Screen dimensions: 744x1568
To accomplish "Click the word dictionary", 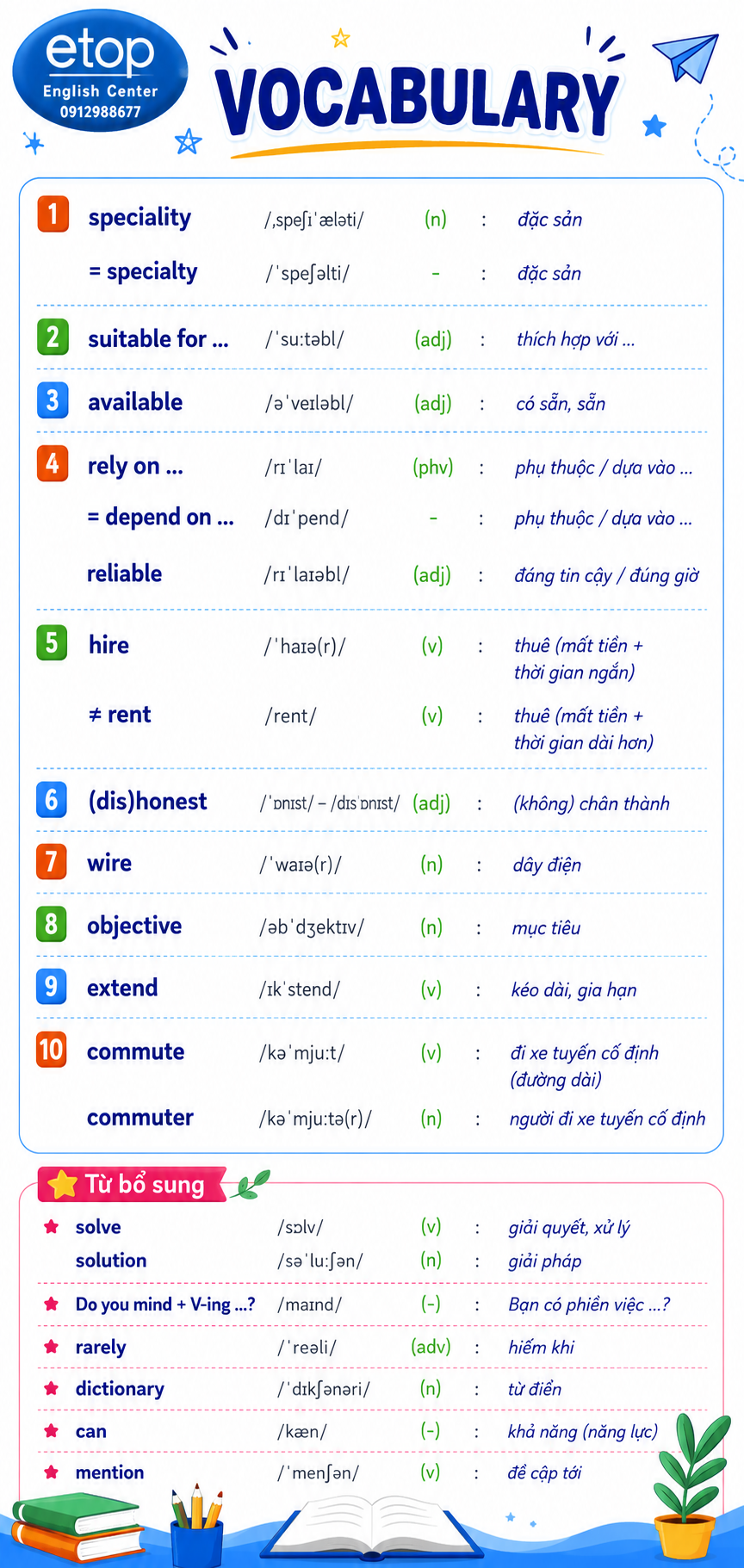I will pyautogui.click(x=120, y=1389).
